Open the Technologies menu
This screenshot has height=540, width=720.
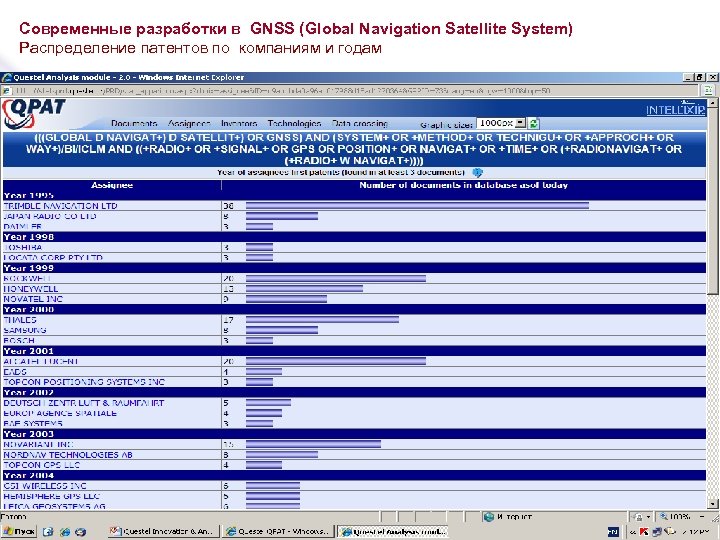294,124
